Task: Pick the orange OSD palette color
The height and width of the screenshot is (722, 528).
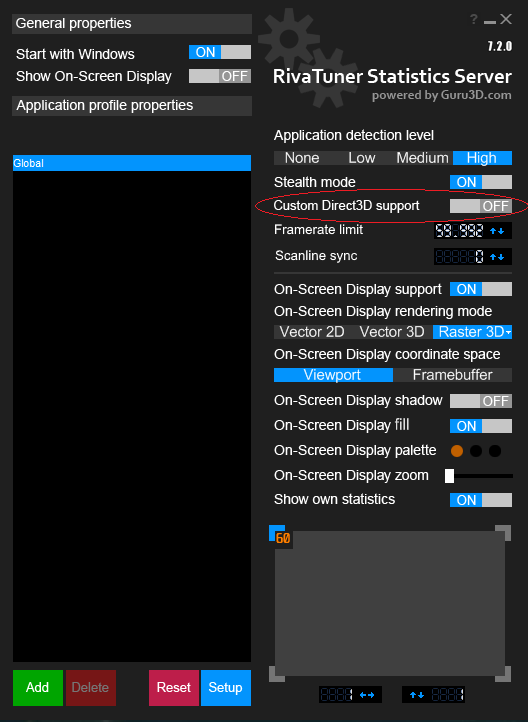Action: (457, 451)
